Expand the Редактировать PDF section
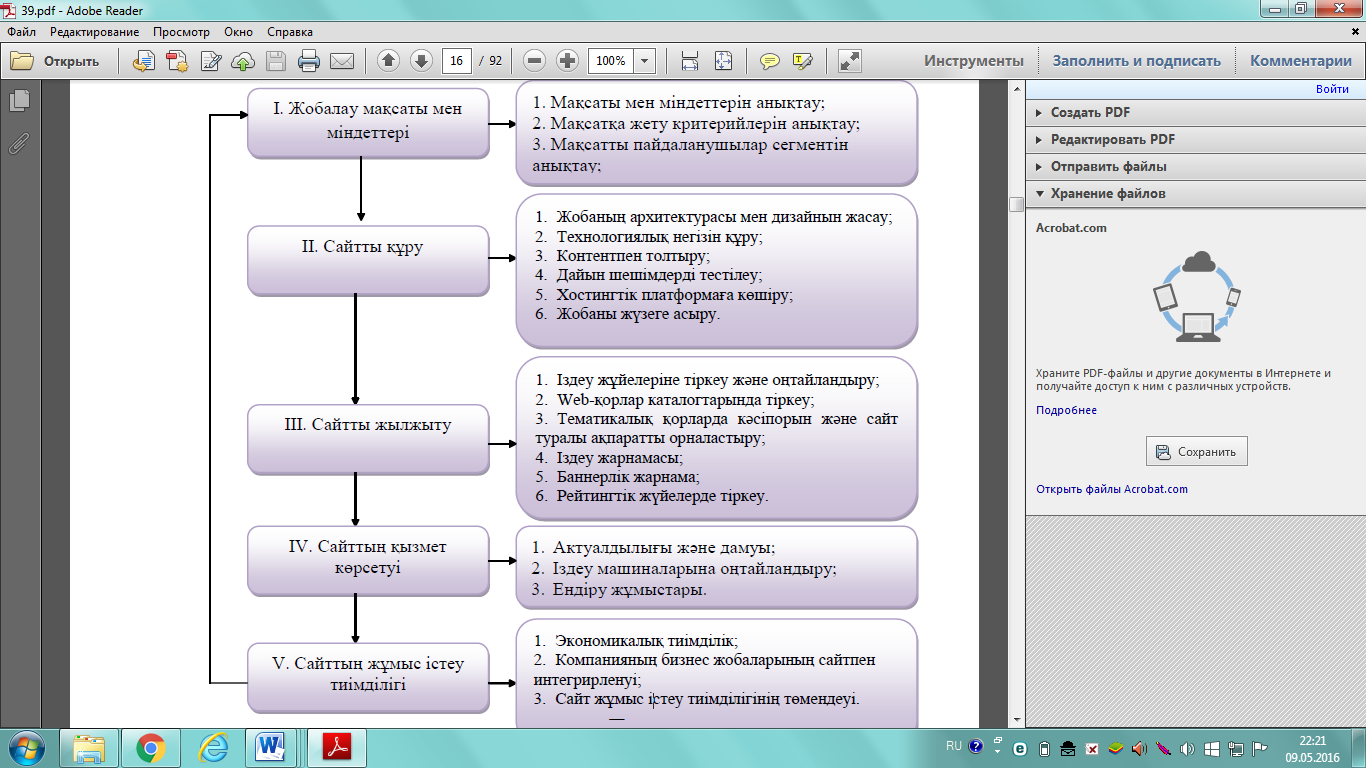The height and width of the screenshot is (768, 1366). point(1195,140)
